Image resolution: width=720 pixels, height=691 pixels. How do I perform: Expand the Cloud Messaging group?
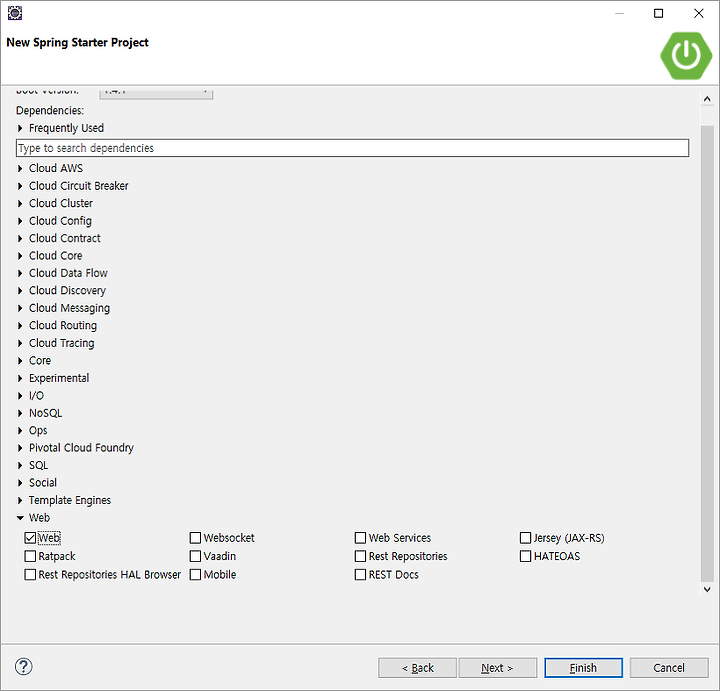(x=20, y=308)
